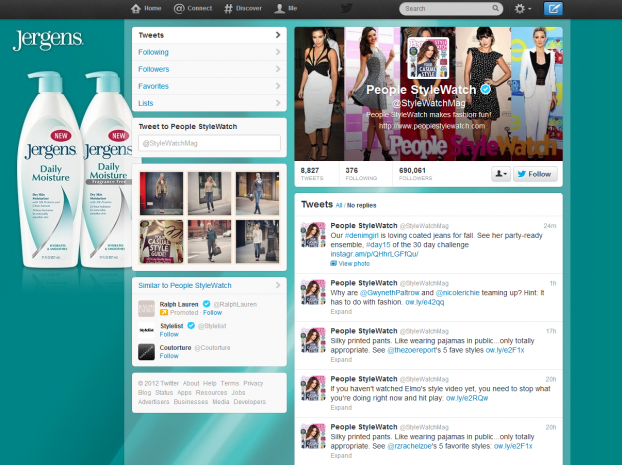Click the chevron beside Tweets
The width and height of the screenshot is (622, 465).
(278, 35)
